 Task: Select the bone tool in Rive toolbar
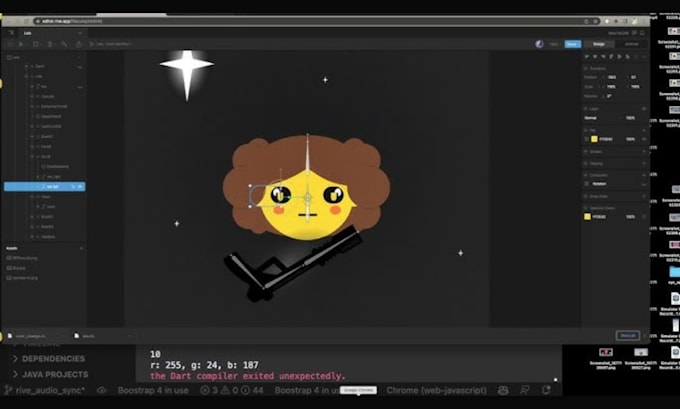coord(64,44)
